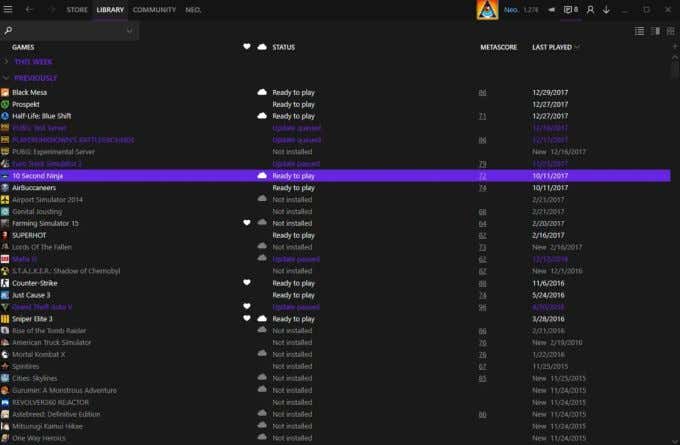Select Cities: Skylines row

[335, 378]
